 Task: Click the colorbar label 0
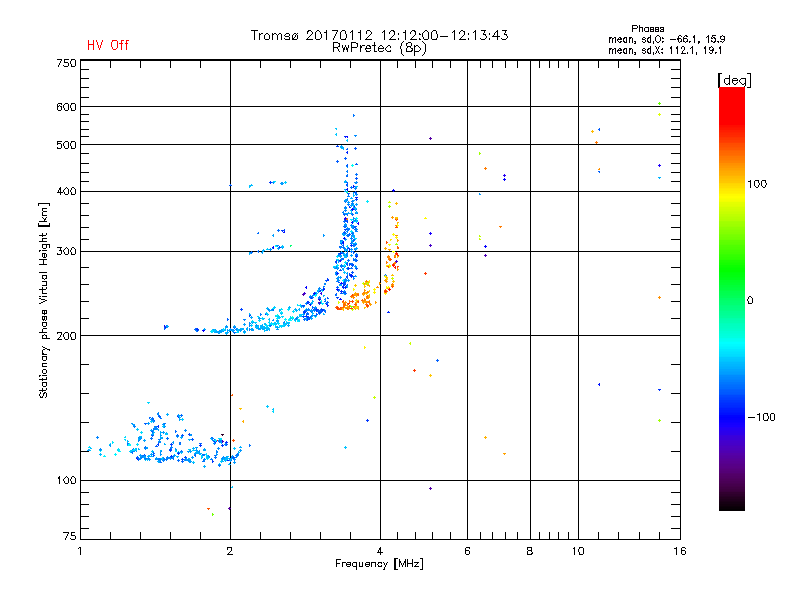[x=750, y=301]
